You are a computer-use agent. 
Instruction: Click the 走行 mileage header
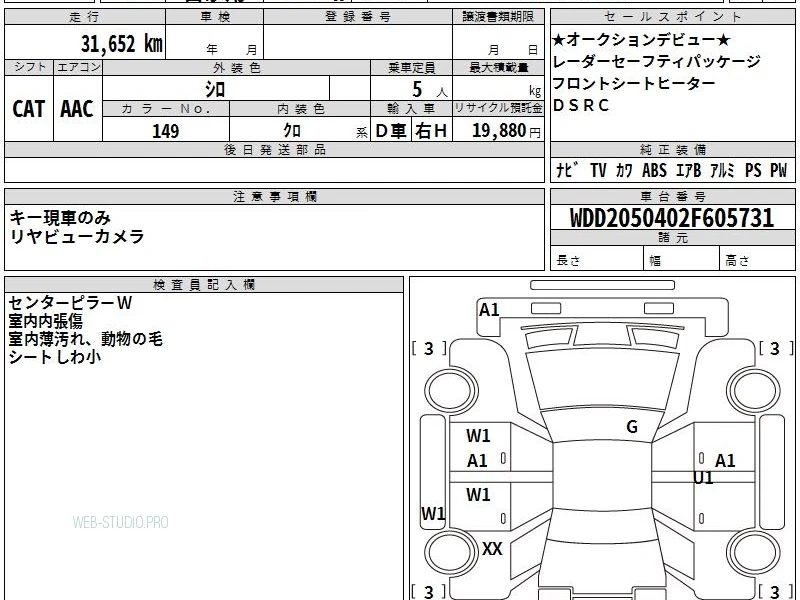coord(84,17)
